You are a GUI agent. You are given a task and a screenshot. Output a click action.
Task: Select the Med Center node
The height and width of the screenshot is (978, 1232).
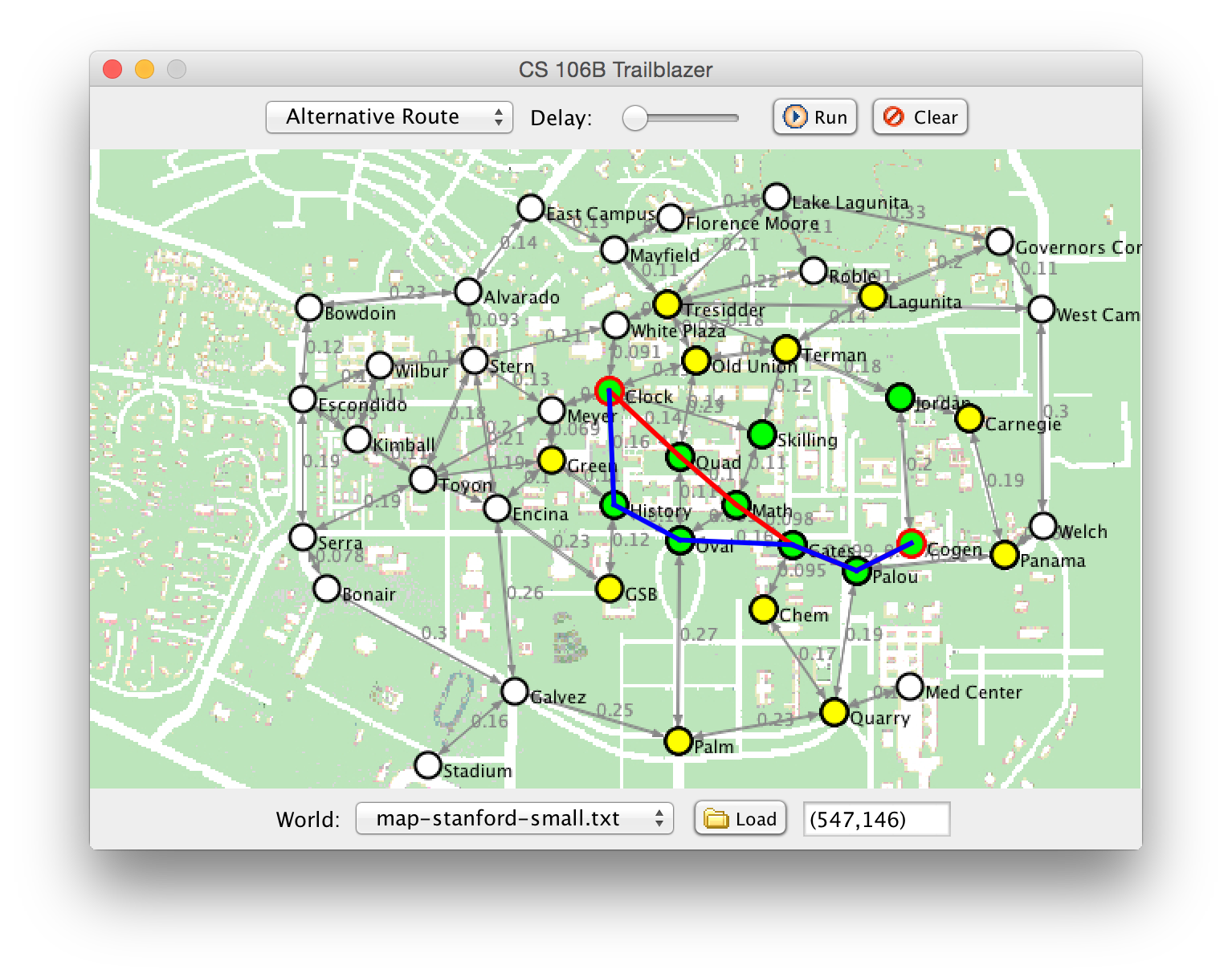click(x=910, y=687)
